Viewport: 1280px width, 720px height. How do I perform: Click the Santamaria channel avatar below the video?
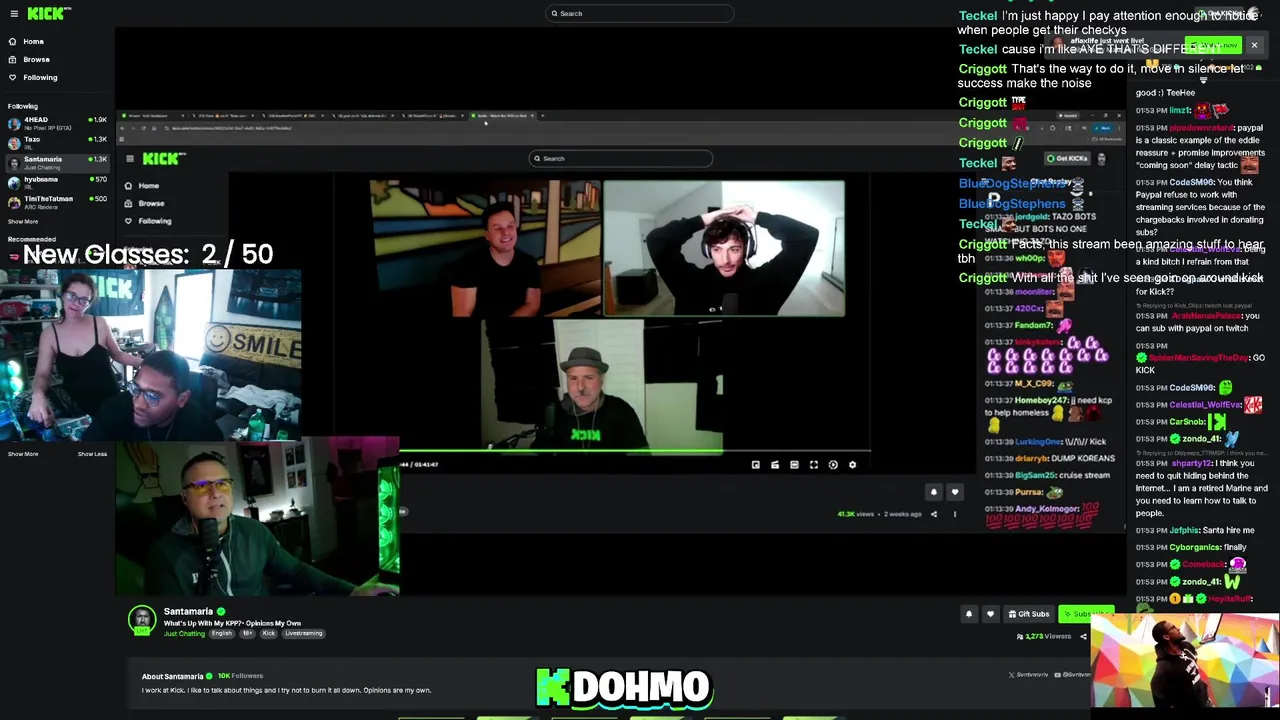(x=142, y=620)
